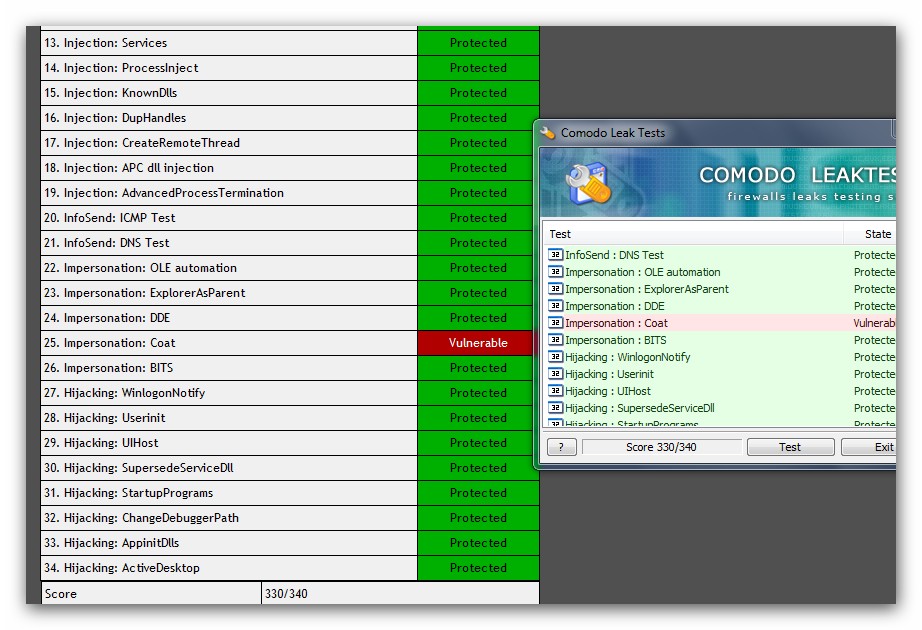Click the Protected cell for 34. Hijacking: ActiveDesktop
This screenshot has width=922, height=630.
478,568
